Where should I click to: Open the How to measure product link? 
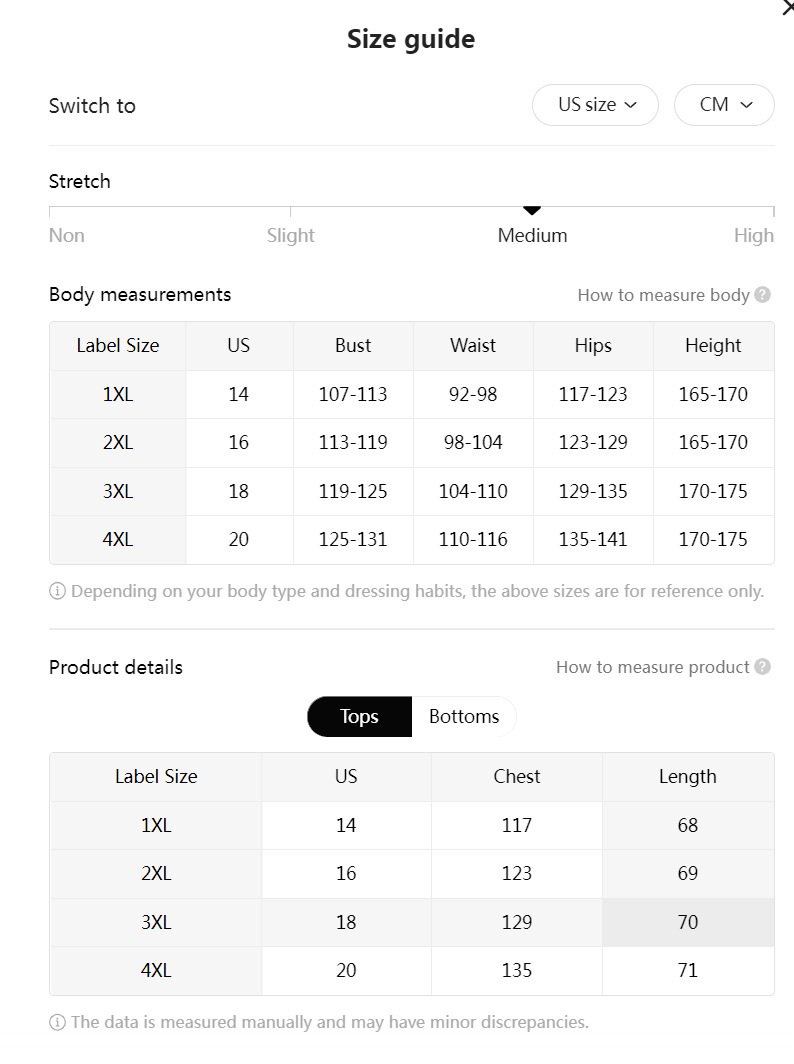pyautogui.click(x=652, y=667)
